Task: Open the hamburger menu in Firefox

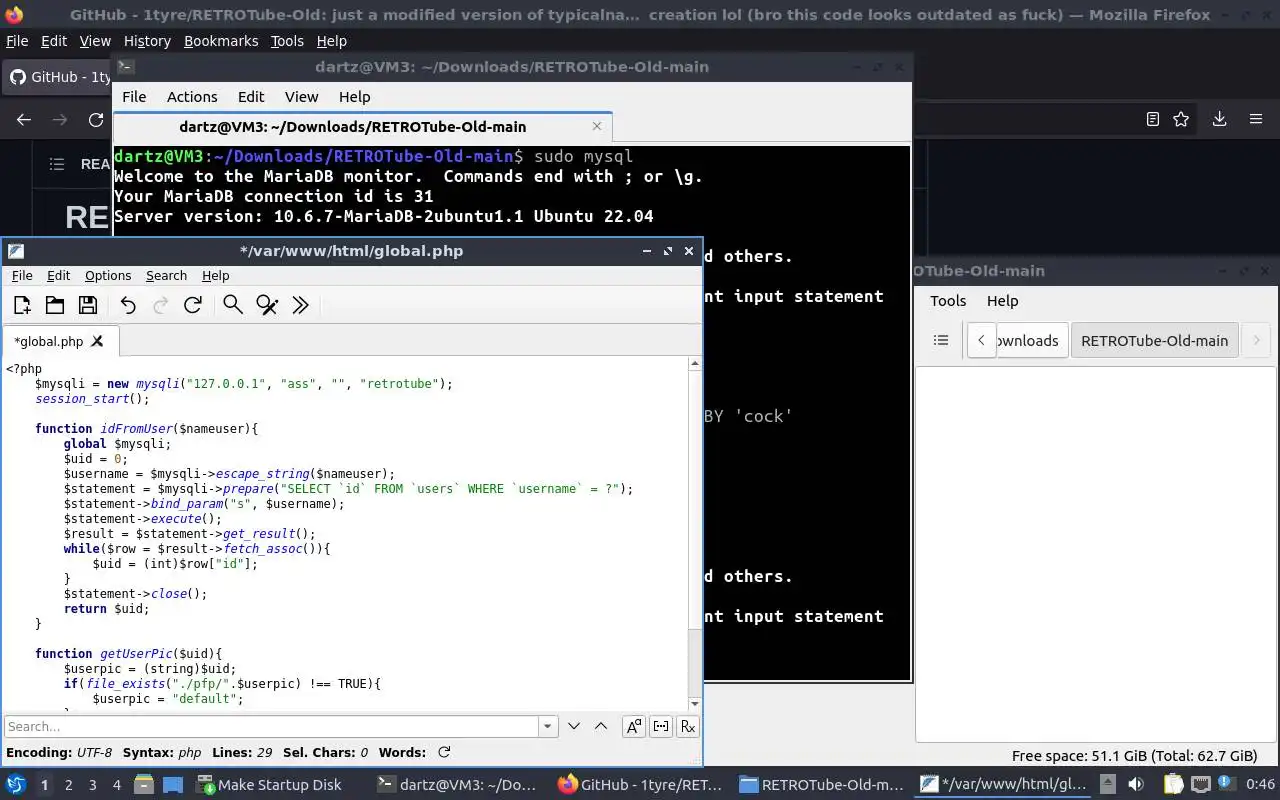Action: coord(1256,119)
